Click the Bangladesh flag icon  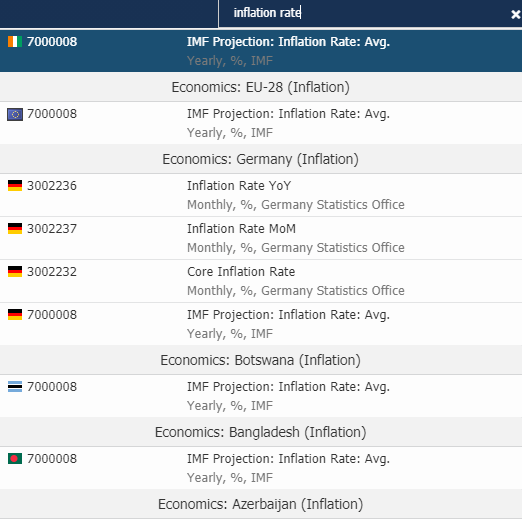[15, 459]
